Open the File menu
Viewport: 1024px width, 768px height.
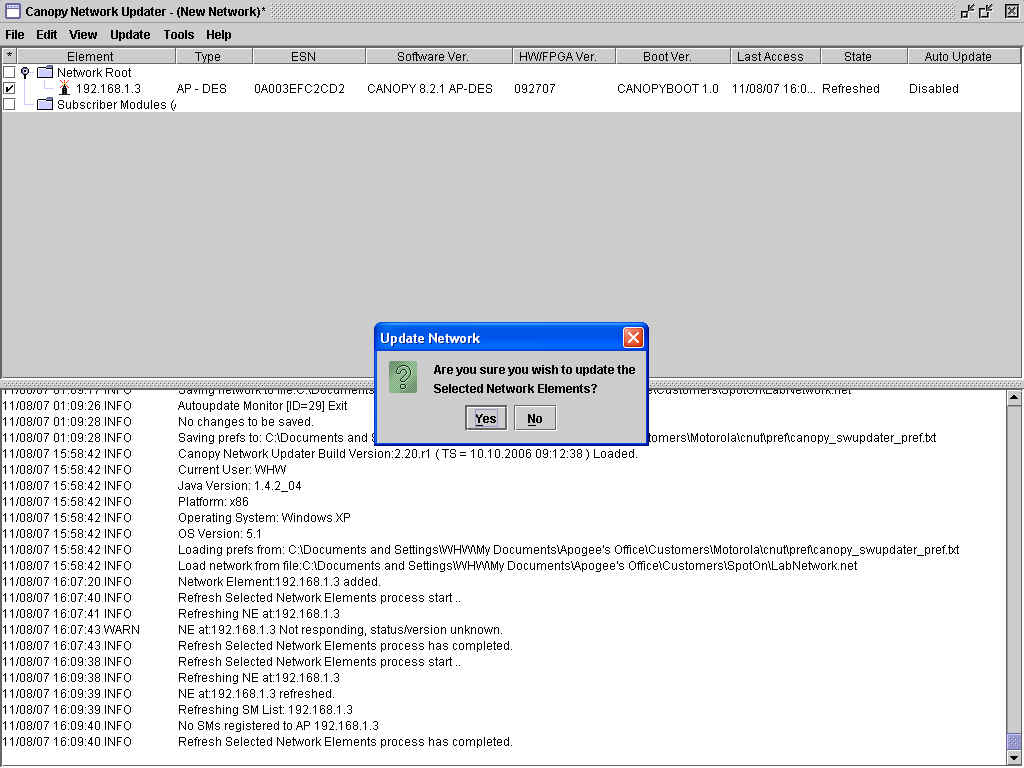[15, 35]
